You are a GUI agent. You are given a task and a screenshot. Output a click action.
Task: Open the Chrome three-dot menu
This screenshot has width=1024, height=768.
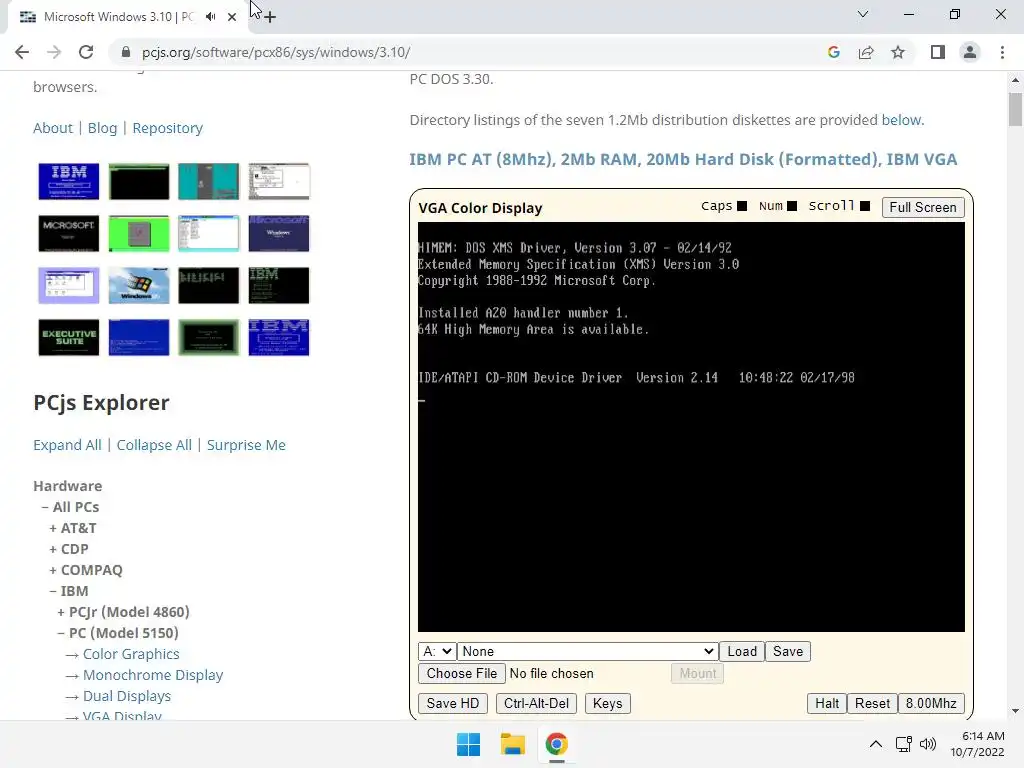point(1002,52)
